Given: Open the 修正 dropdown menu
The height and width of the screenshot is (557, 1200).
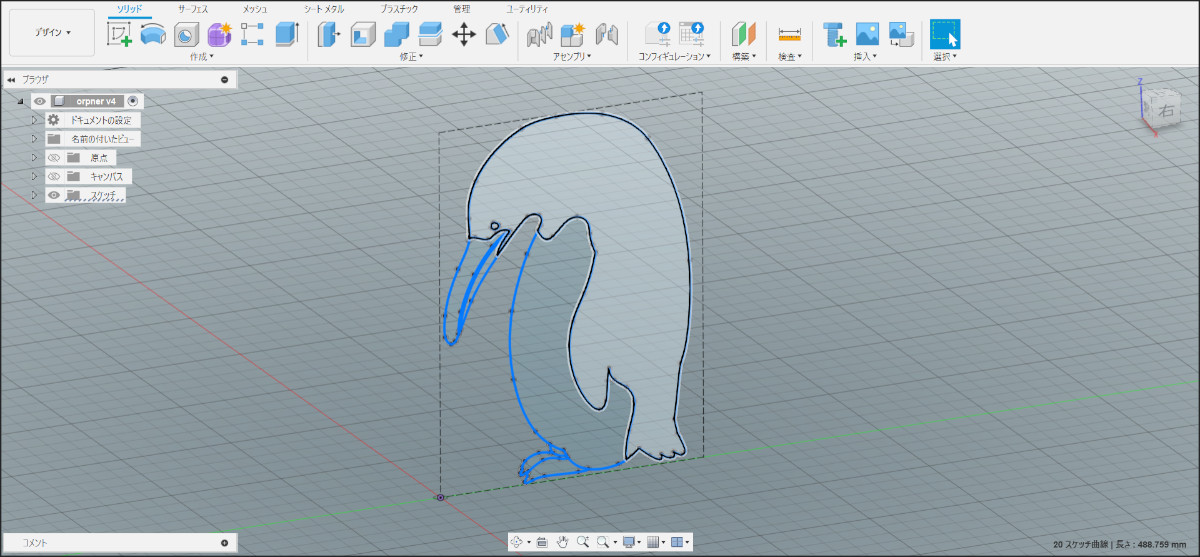Looking at the screenshot, I should (411, 57).
